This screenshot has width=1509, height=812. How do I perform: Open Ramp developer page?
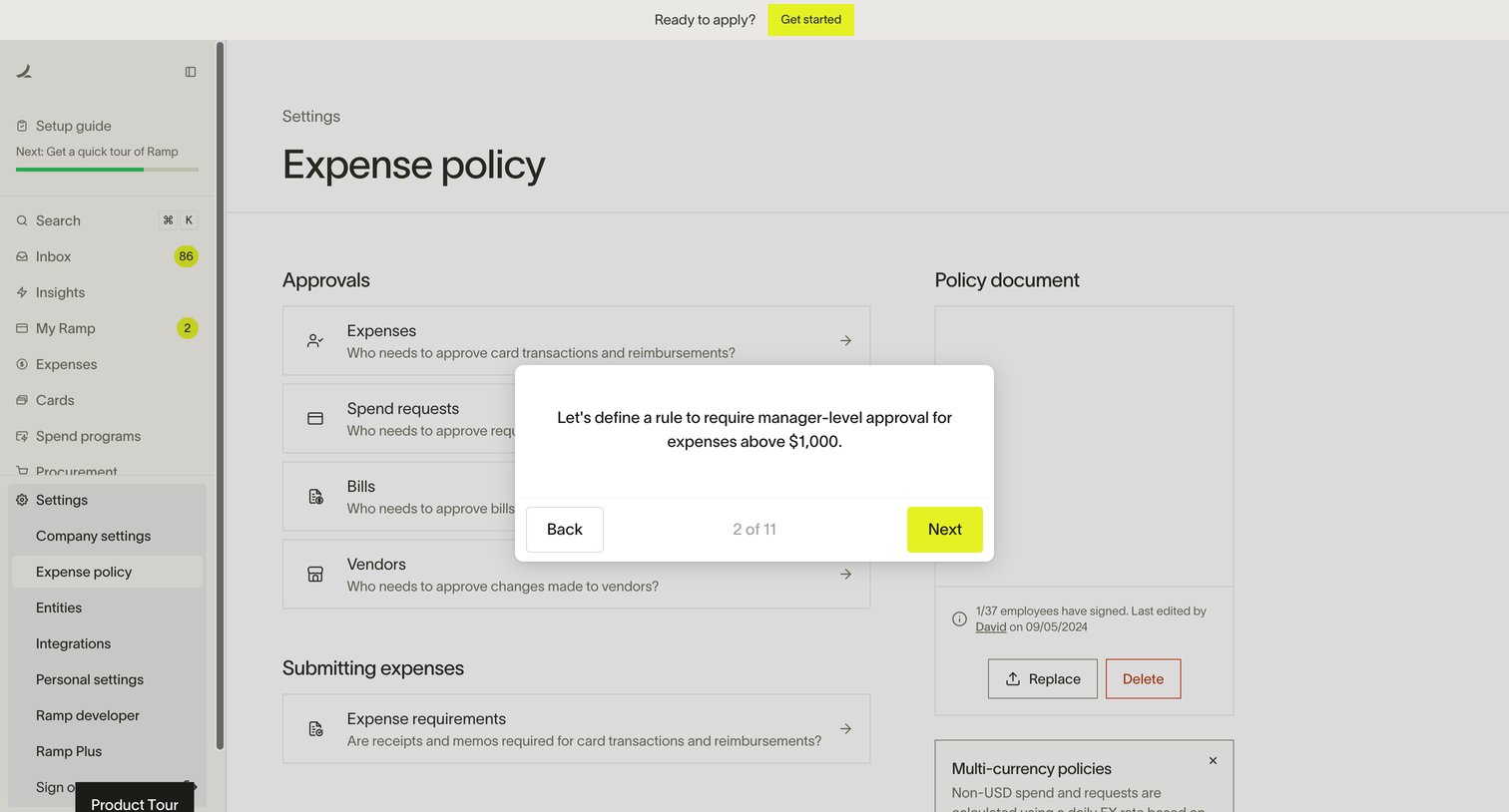pyautogui.click(x=107, y=715)
